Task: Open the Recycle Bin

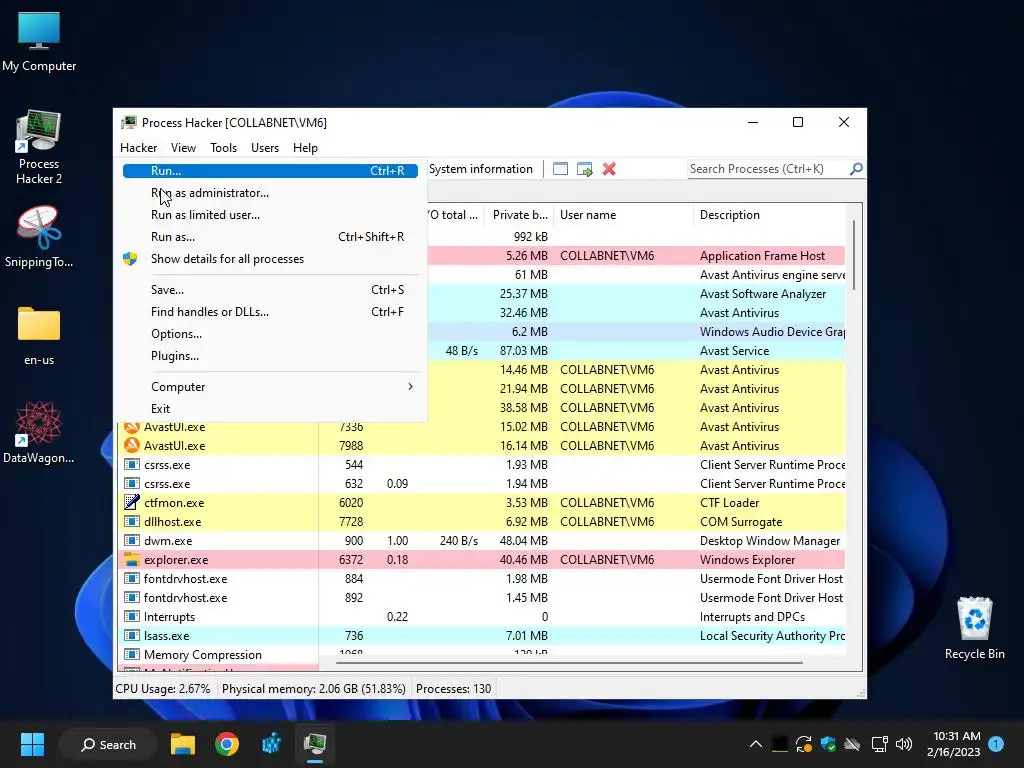Action: pos(974,628)
